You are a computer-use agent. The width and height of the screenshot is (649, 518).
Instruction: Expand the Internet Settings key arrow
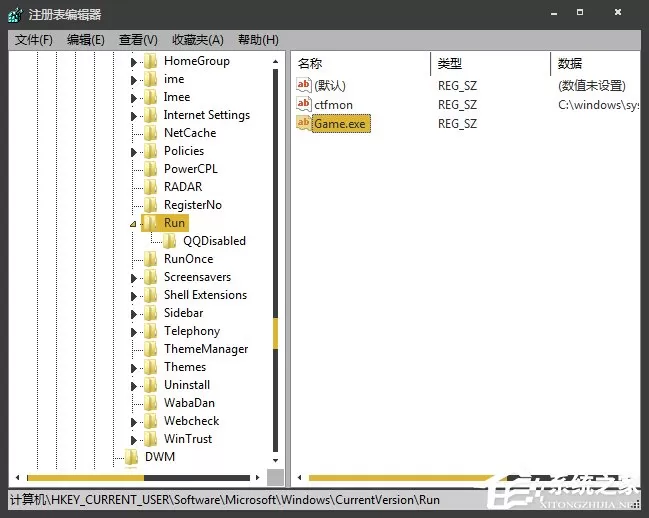(x=134, y=116)
